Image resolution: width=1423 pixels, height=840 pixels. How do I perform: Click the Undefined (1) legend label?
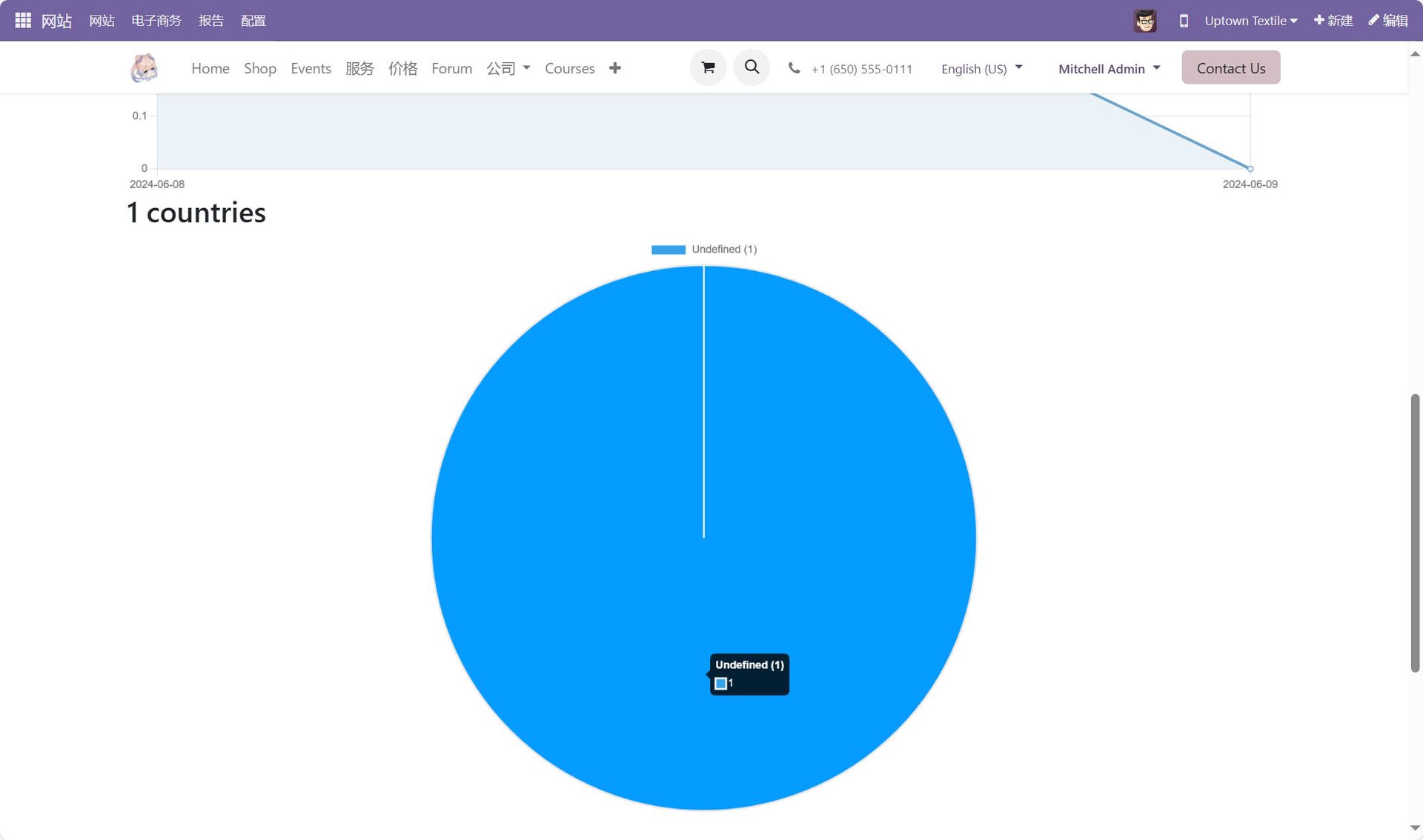tap(724, 250)
